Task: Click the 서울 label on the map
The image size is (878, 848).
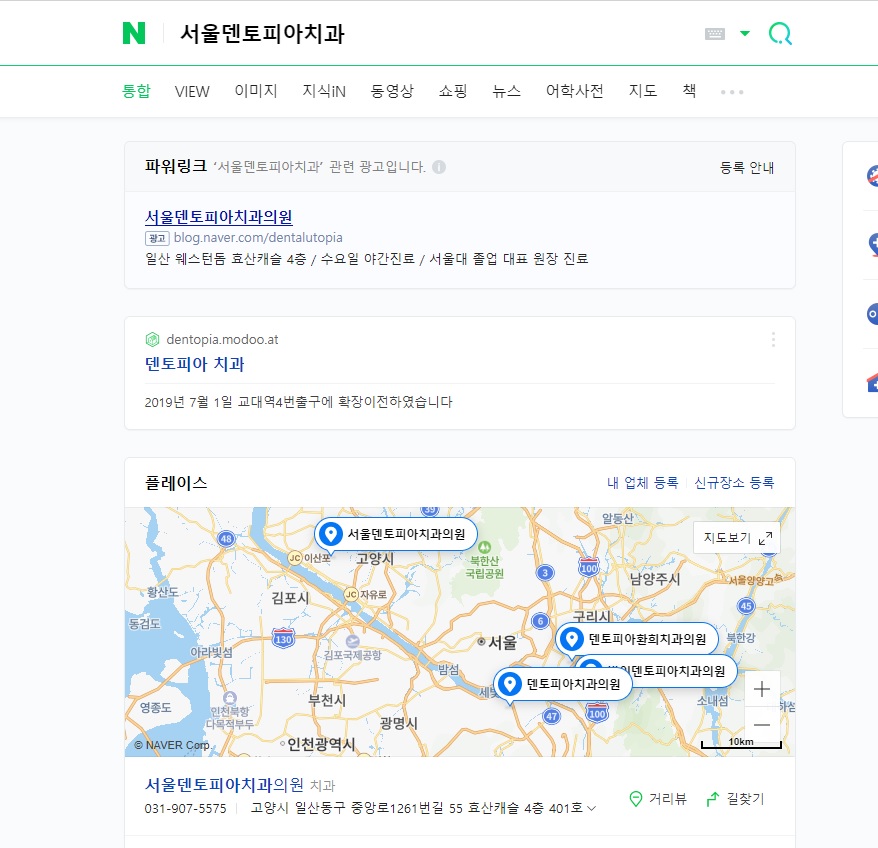Action: [502, 642]
